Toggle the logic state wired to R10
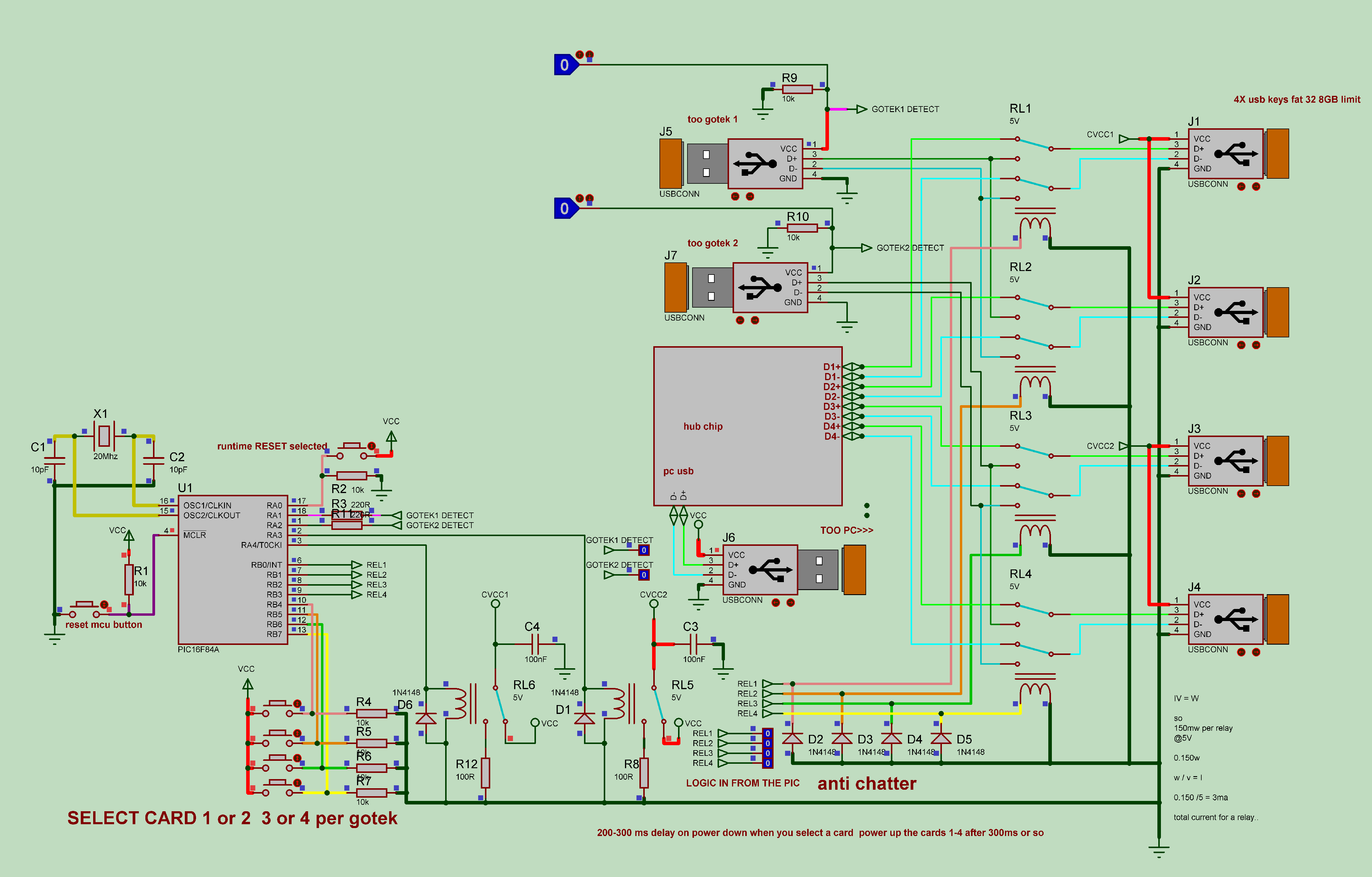 point(566,208)
